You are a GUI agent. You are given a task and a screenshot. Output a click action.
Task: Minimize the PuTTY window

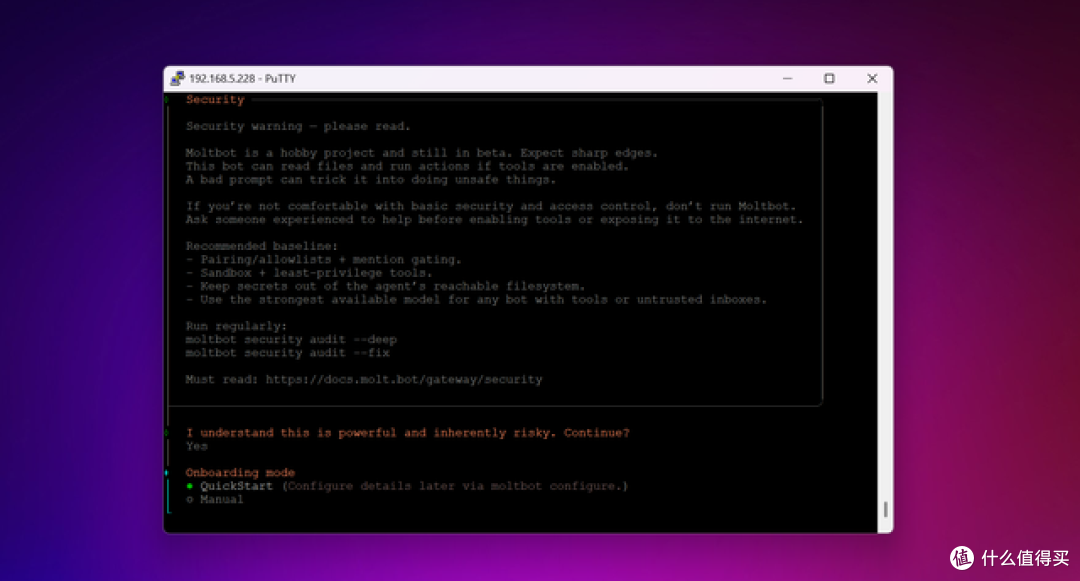tap(787, 78)
